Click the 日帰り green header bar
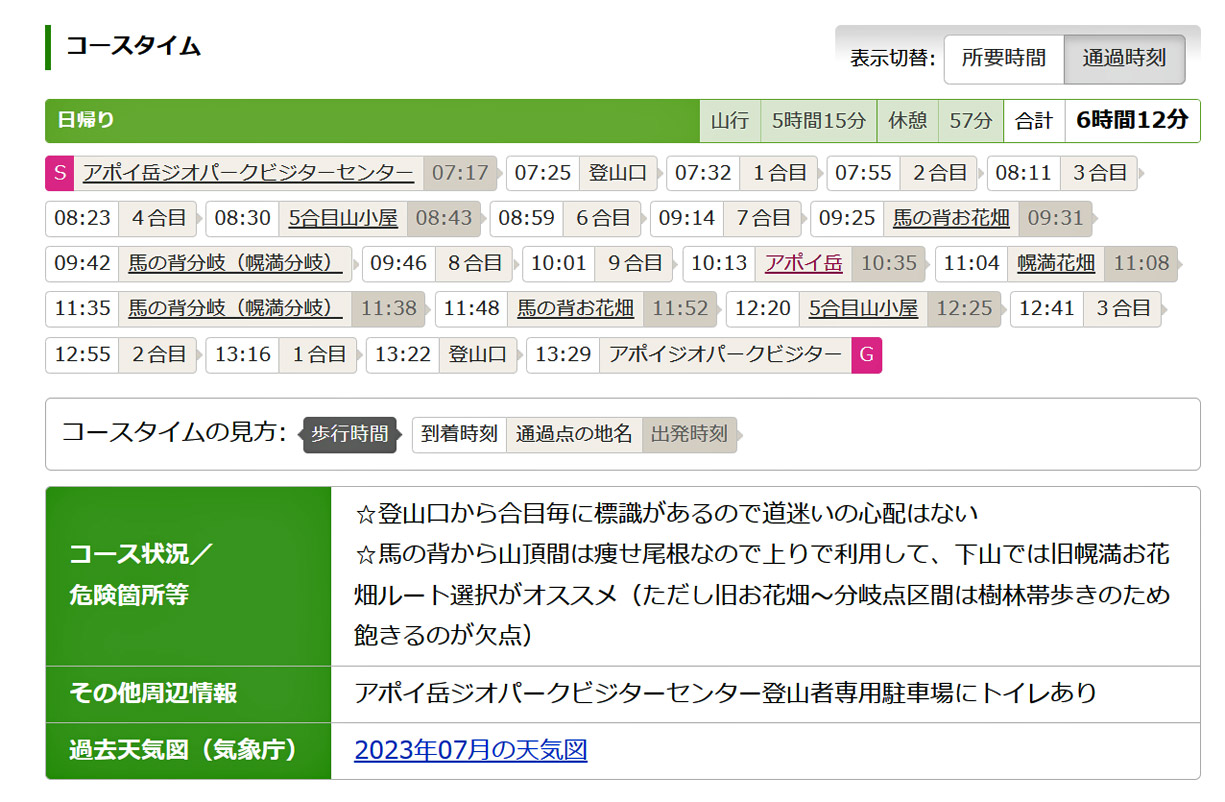The height and width of the screenshot is (802, 1225). tap(370, 121)
